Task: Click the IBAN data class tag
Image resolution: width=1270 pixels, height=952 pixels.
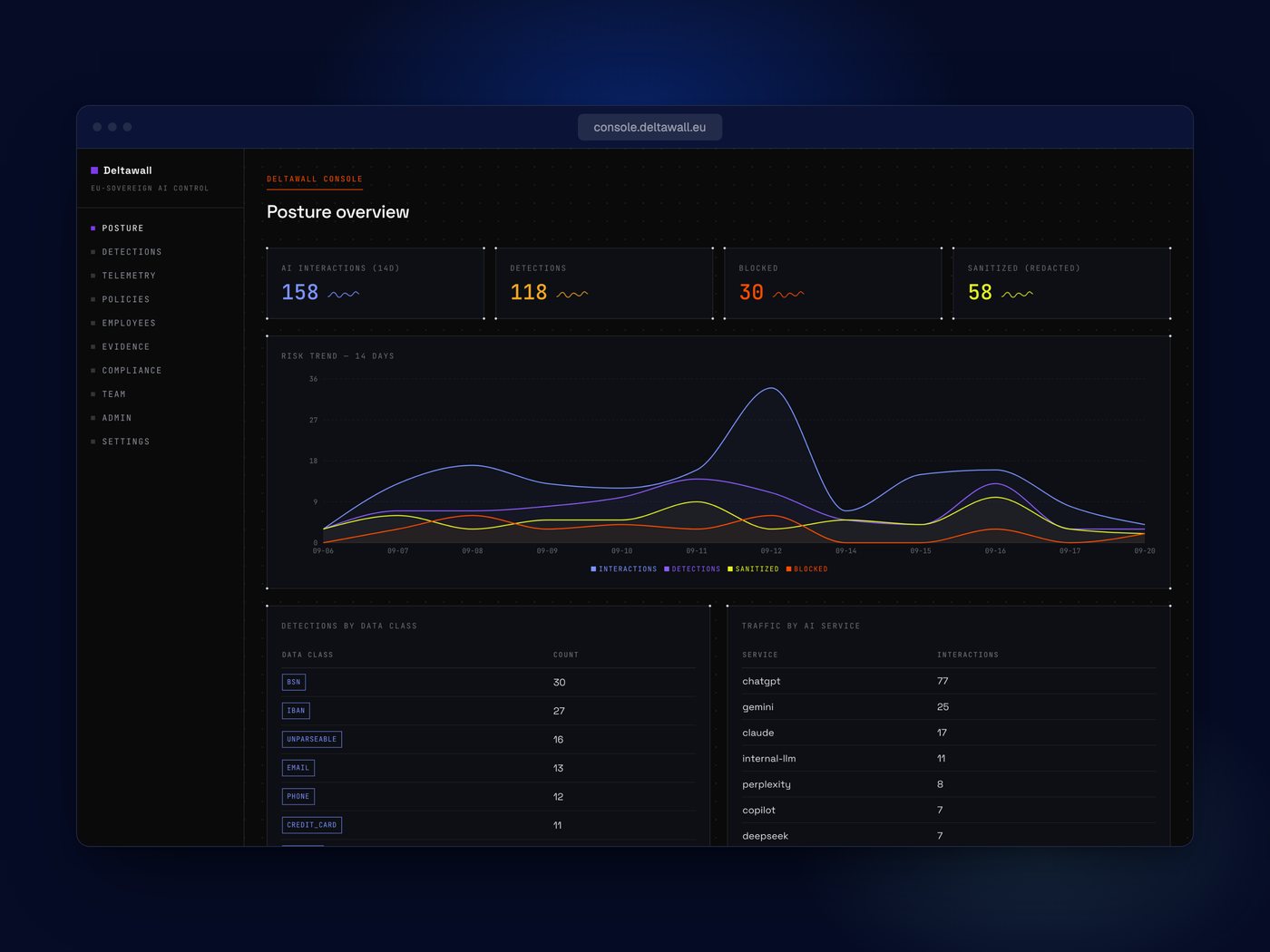Action: 296,711
